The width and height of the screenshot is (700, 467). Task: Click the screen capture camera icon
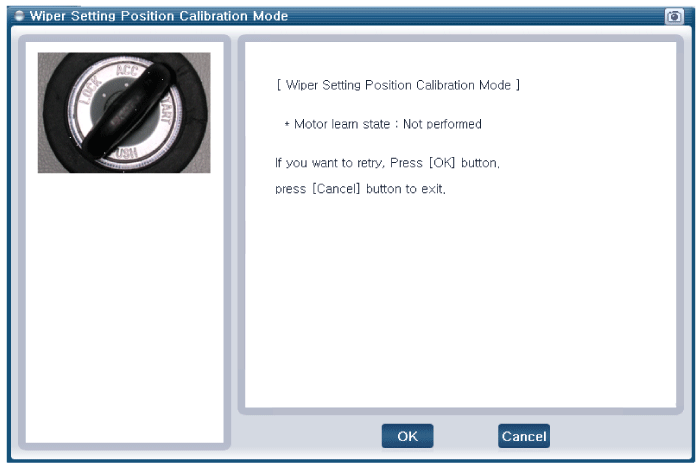pyautogui.click(x=673, y=16)
